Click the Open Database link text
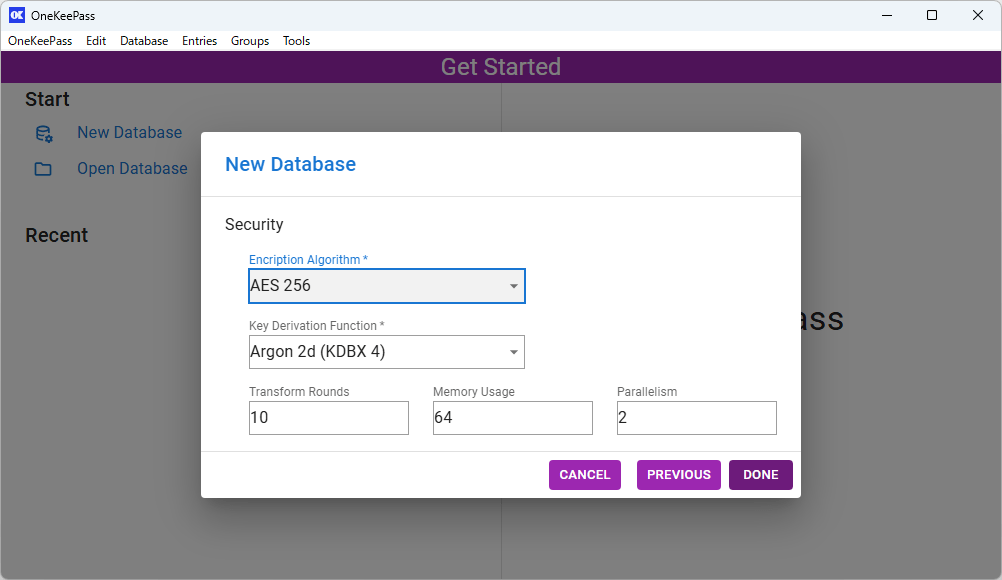 tap(132, 169)
